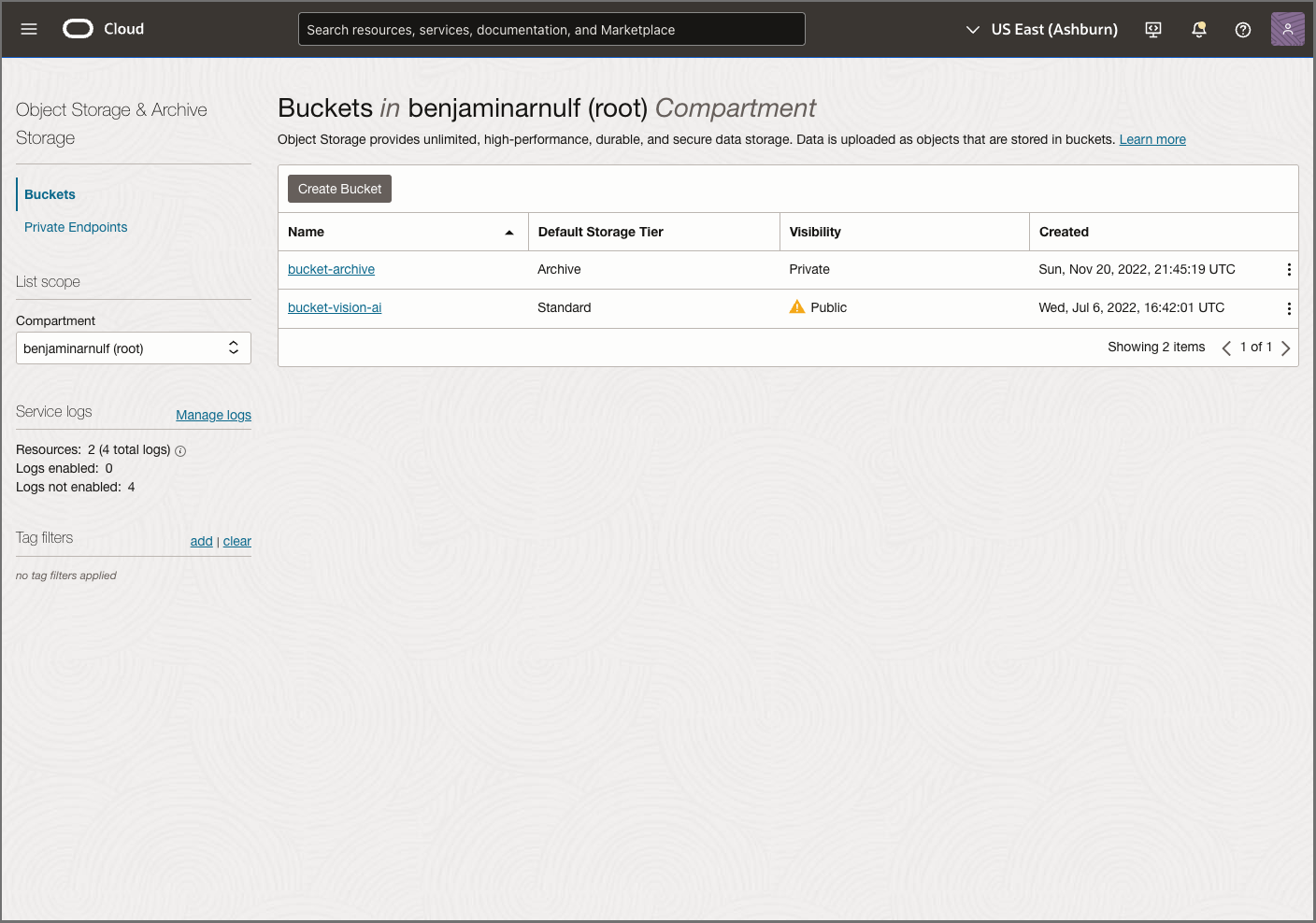
Task: Click the warning icon beside Public visibility
Action: (797, 306)
